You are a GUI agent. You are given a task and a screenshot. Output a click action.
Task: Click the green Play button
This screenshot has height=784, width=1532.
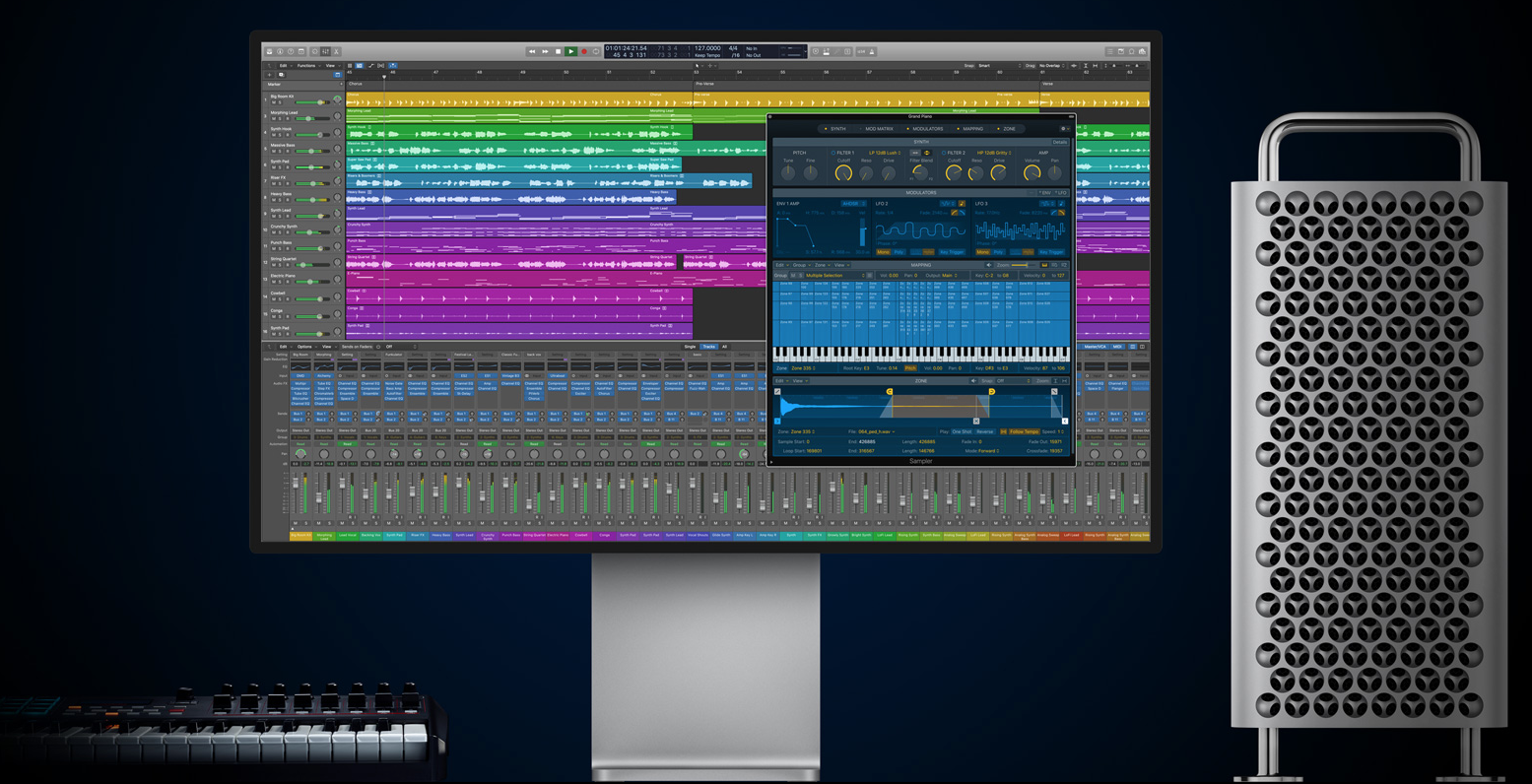570,51
